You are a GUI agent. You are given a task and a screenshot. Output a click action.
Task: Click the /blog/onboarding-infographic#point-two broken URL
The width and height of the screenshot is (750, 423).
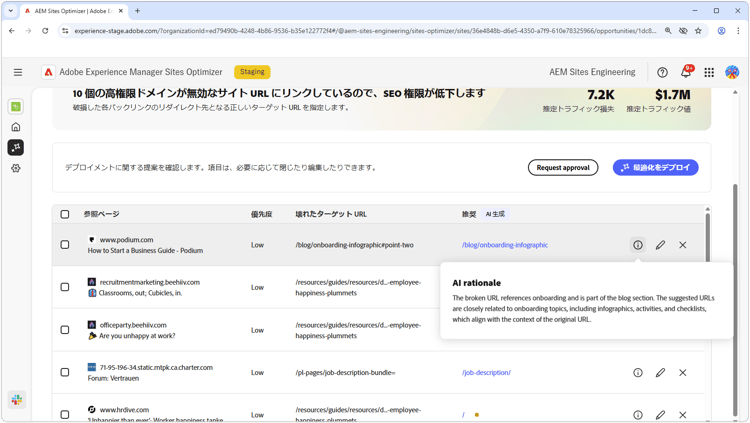[x=354, y=245]
